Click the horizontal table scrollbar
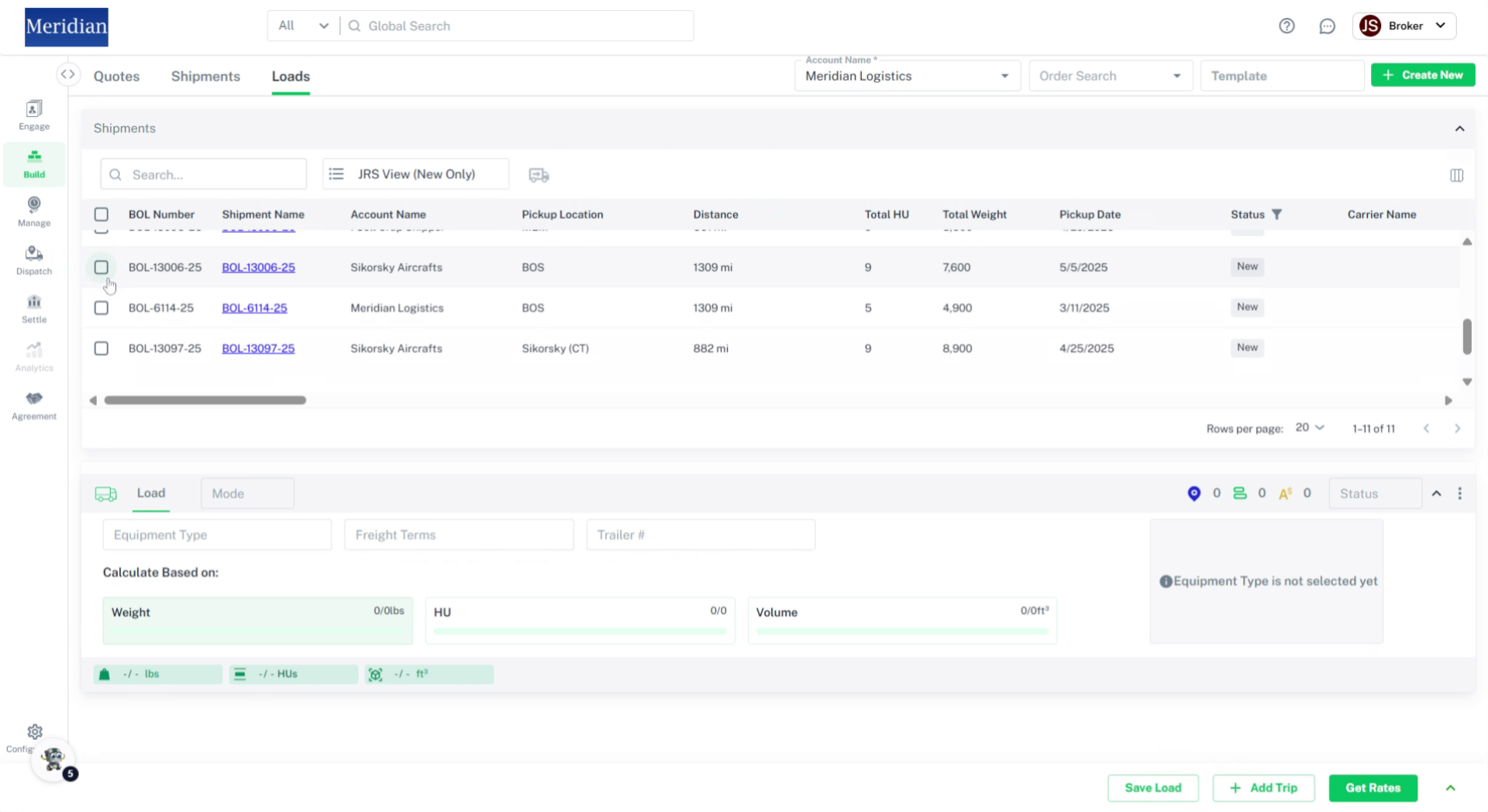This screenshot has height=812, width=1488. pos(205,401)
